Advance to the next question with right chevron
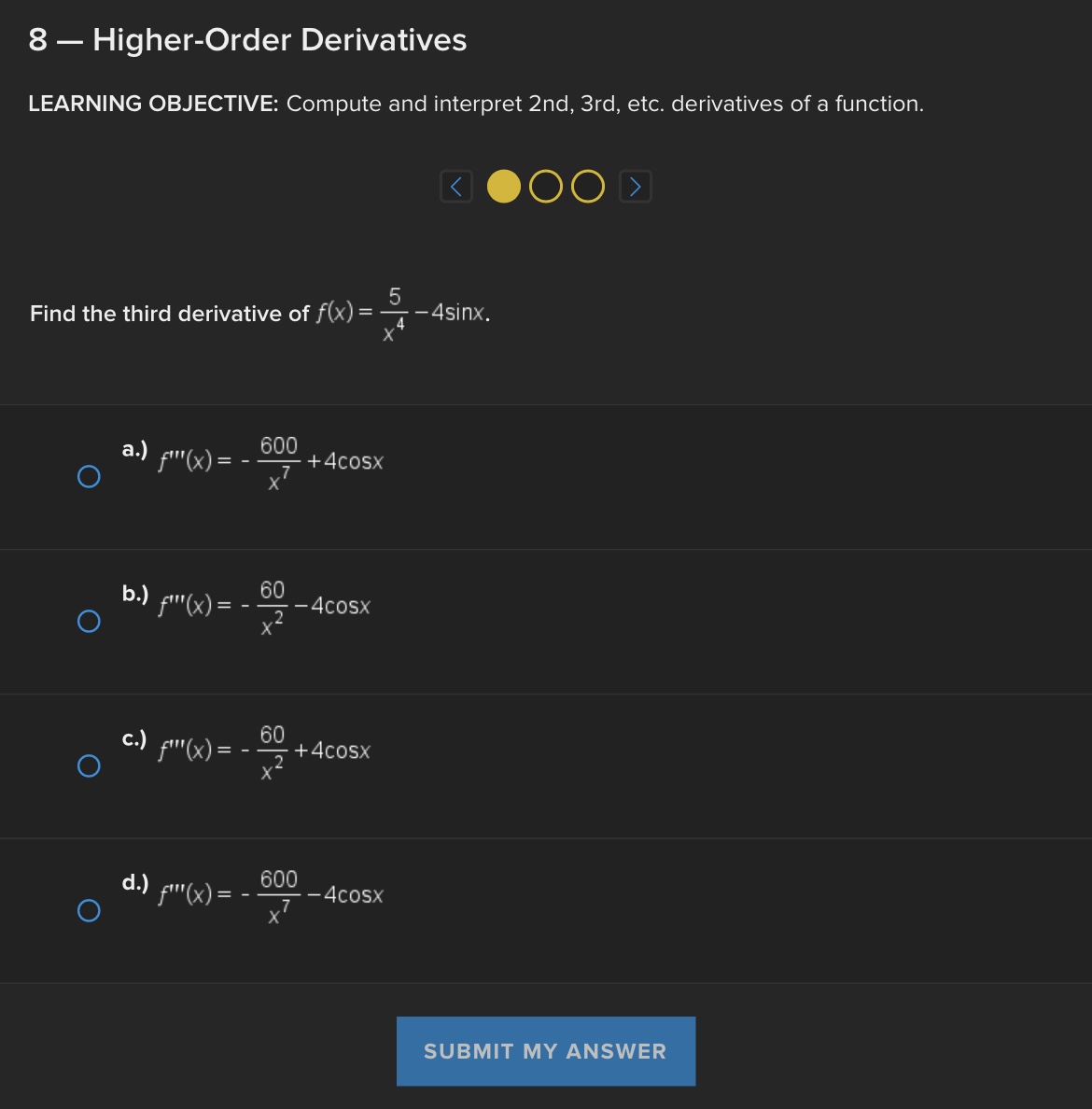Viewport: 1092px width, 1109px height. pos(635,186)
